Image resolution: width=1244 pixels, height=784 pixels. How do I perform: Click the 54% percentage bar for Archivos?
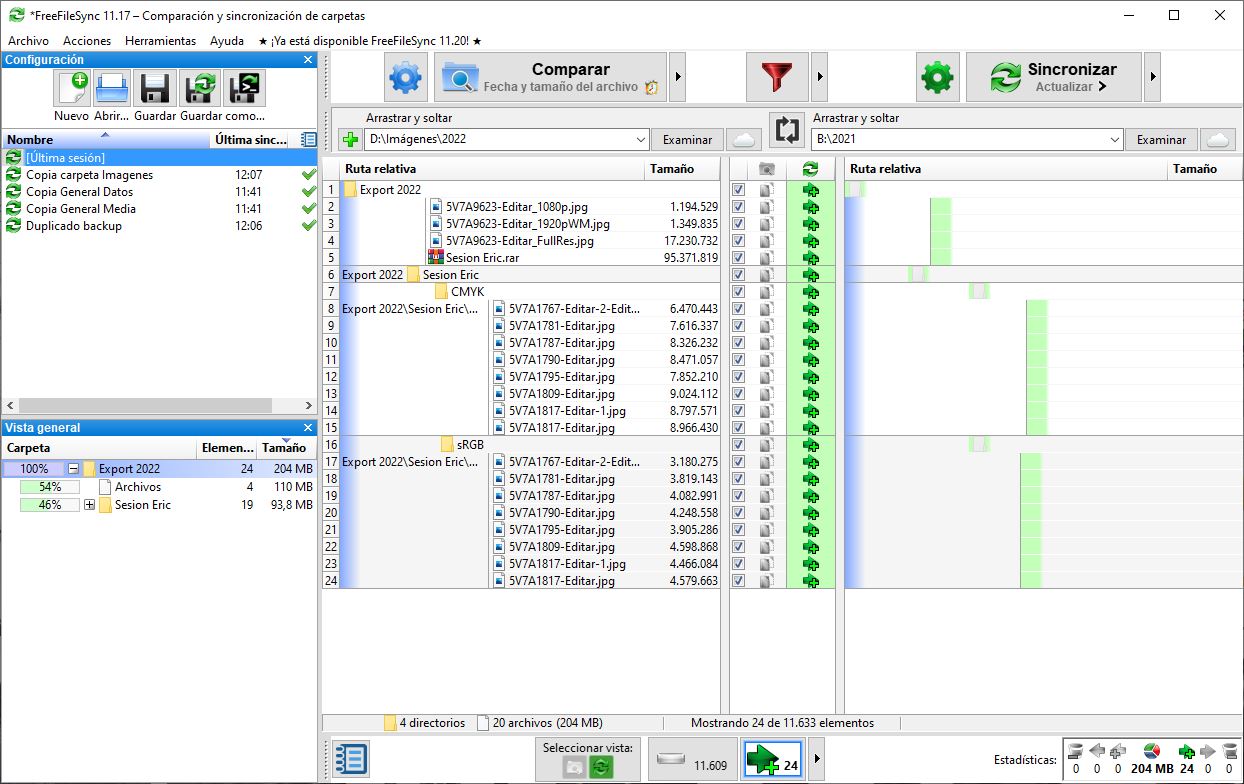[48, 486]
